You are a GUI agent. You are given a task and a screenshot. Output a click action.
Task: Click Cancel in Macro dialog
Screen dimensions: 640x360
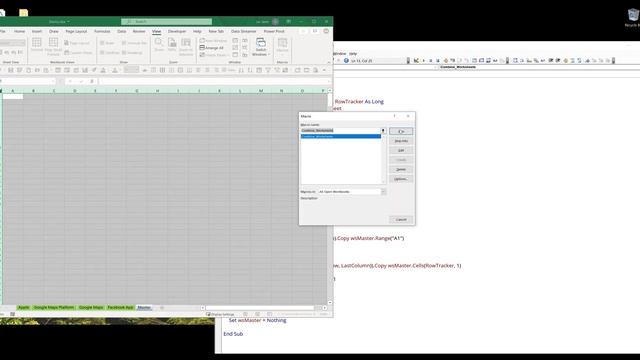pyautogui.click(x=401, y=220)
